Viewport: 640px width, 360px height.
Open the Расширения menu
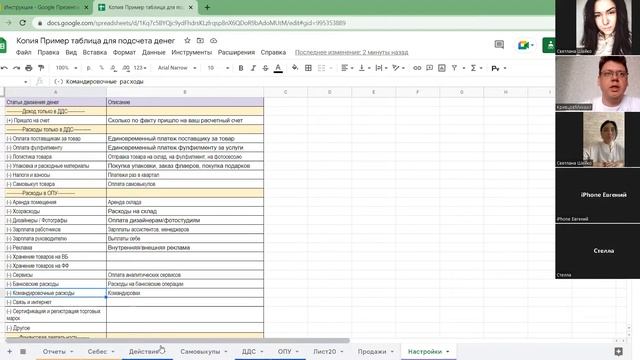tap(236, 53)
